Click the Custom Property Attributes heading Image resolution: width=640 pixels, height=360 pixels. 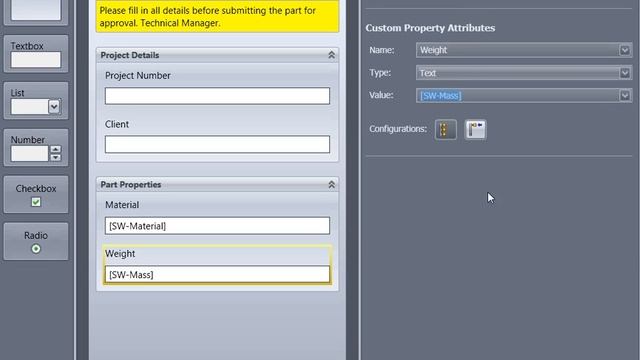(x=430, y=28)
